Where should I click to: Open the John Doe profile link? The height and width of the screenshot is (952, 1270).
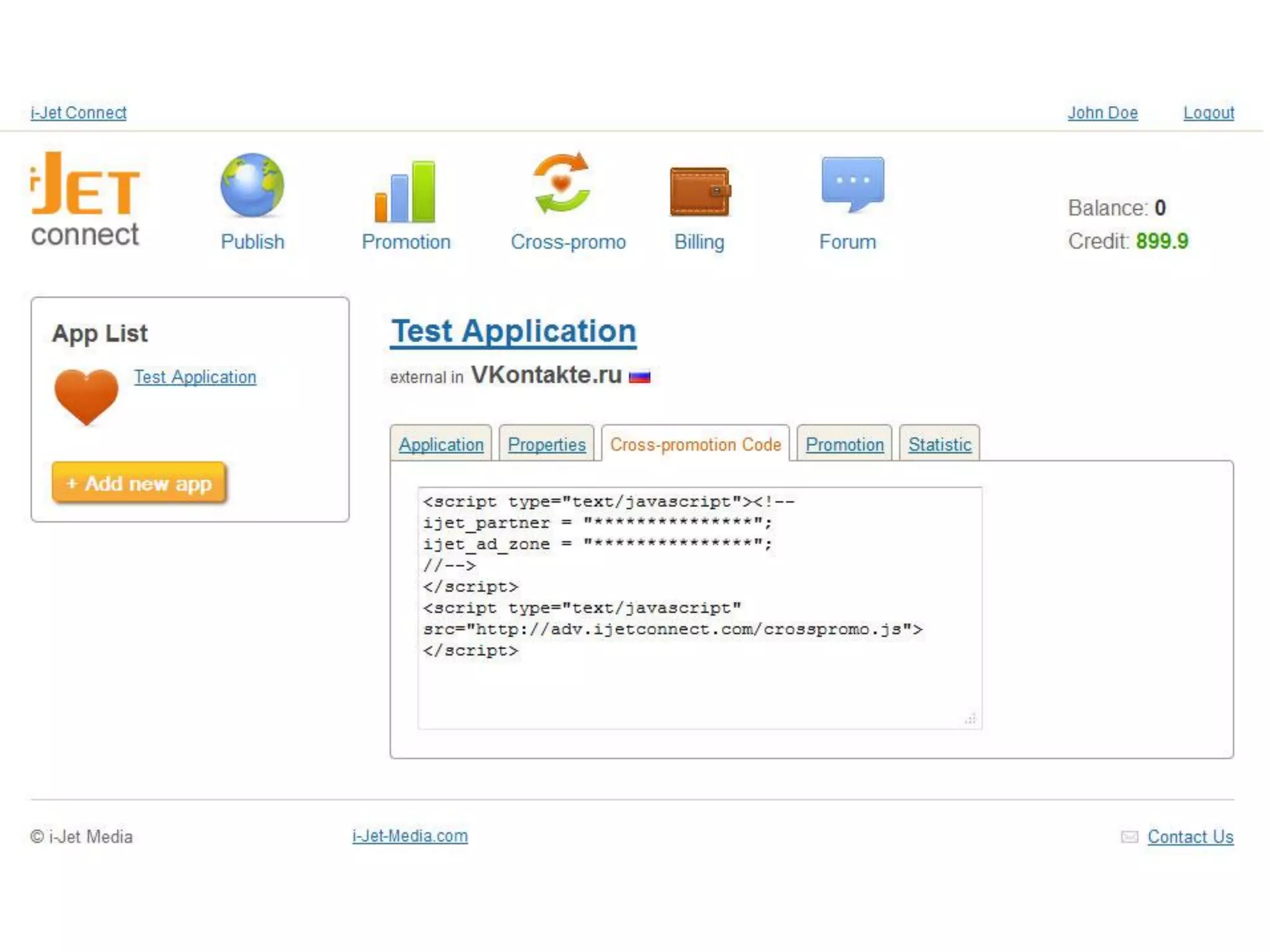[x=1102, y=113]
